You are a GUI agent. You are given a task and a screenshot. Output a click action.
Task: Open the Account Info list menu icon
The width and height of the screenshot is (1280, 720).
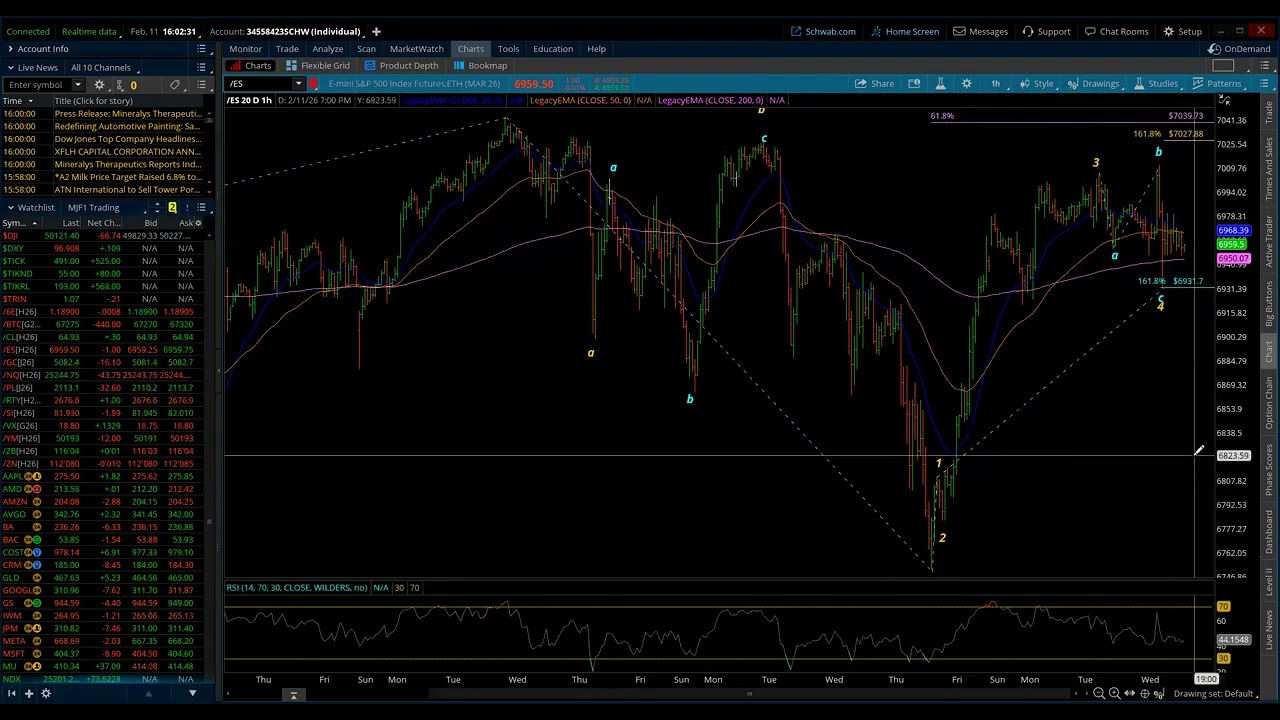[x=201, y=49]
